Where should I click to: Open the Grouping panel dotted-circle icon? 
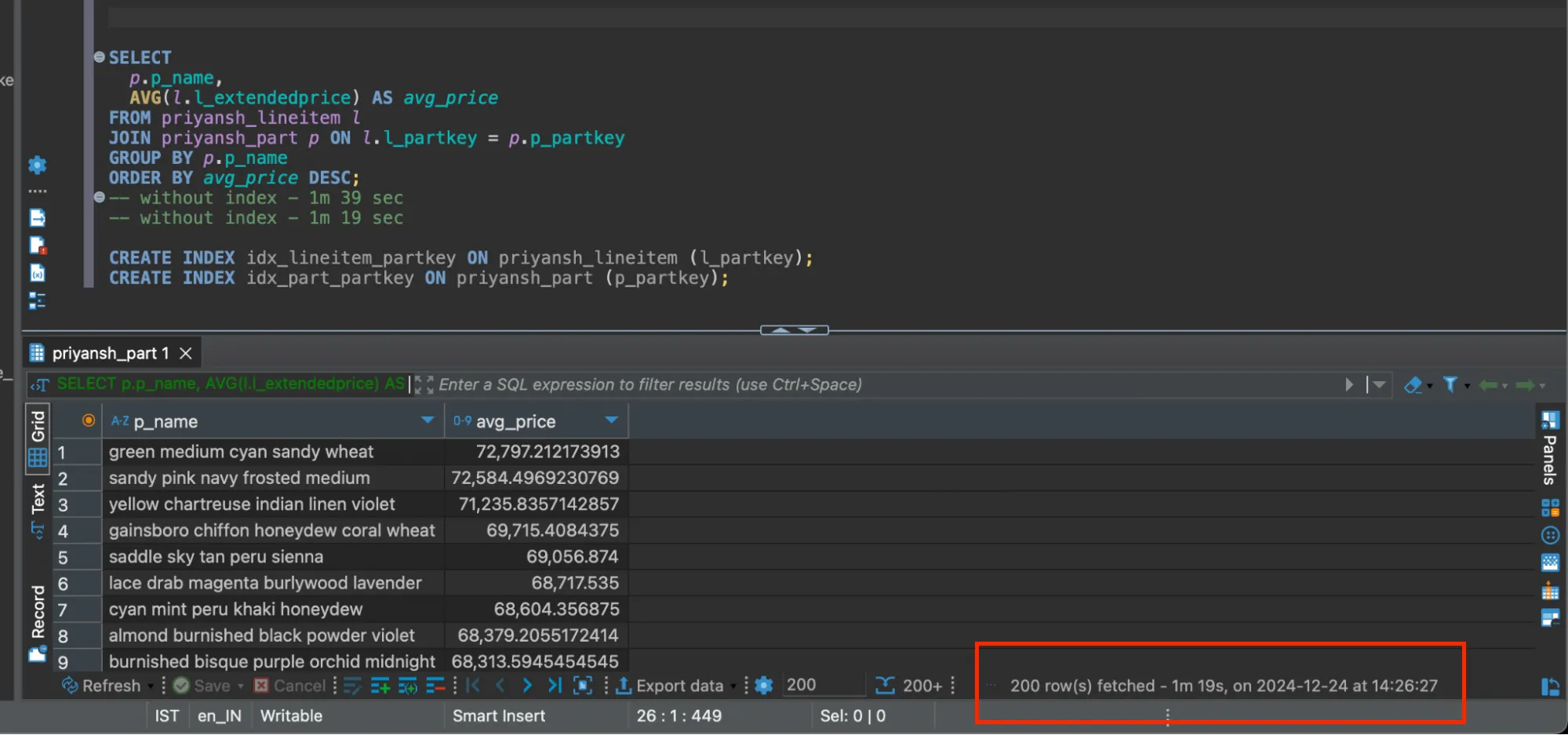point(1550,536)
